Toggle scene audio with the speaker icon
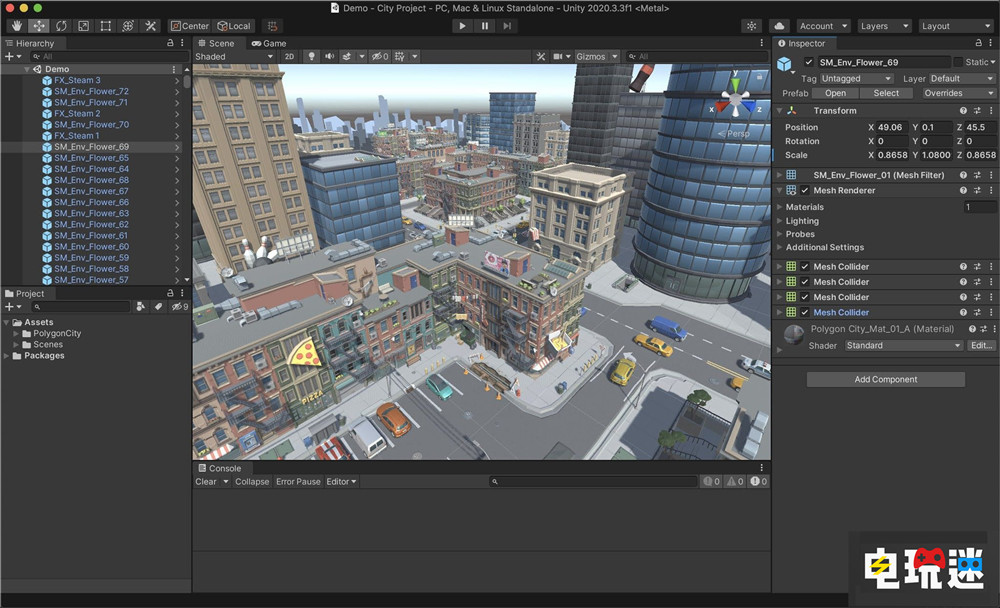Image resolution: width=1000 pixels, height=608 pixels. [x=329, y=57]
